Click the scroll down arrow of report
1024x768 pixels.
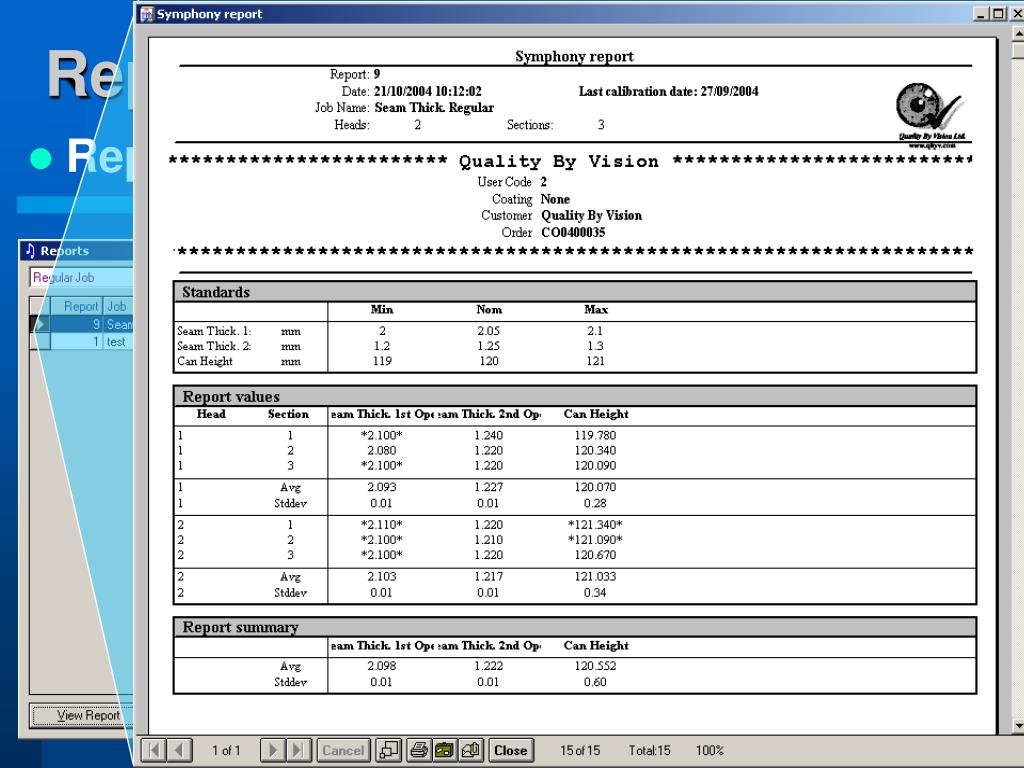point(1017,725)
